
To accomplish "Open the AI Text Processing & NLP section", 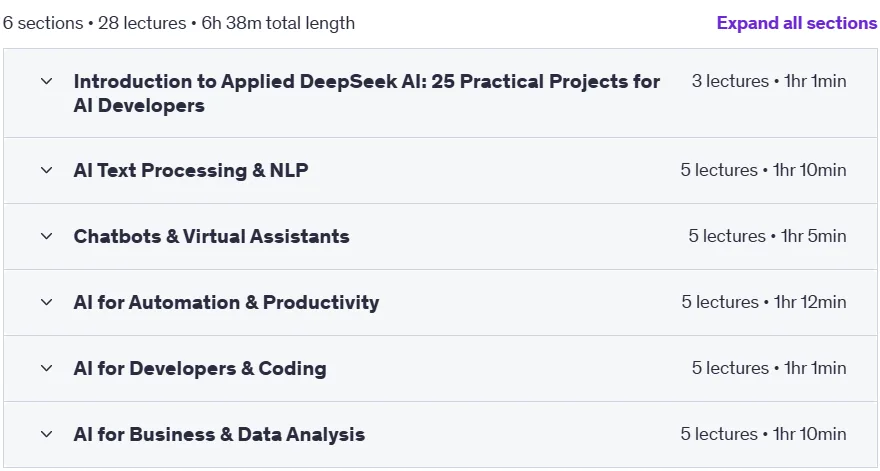I will point(191,170).
